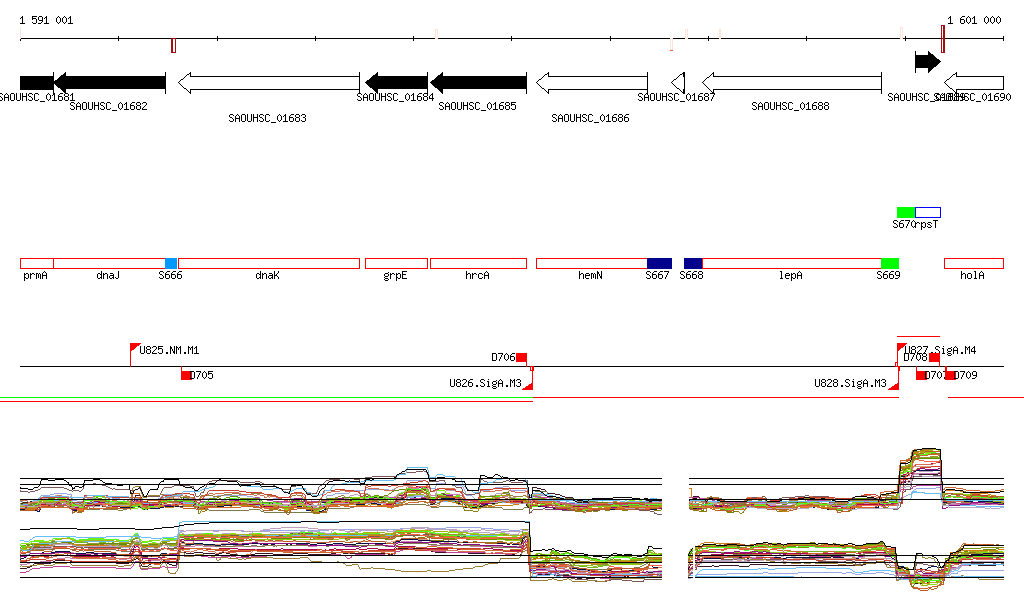
Task: Click the U828.SigA.M3 flag marker
Action: 894,386
